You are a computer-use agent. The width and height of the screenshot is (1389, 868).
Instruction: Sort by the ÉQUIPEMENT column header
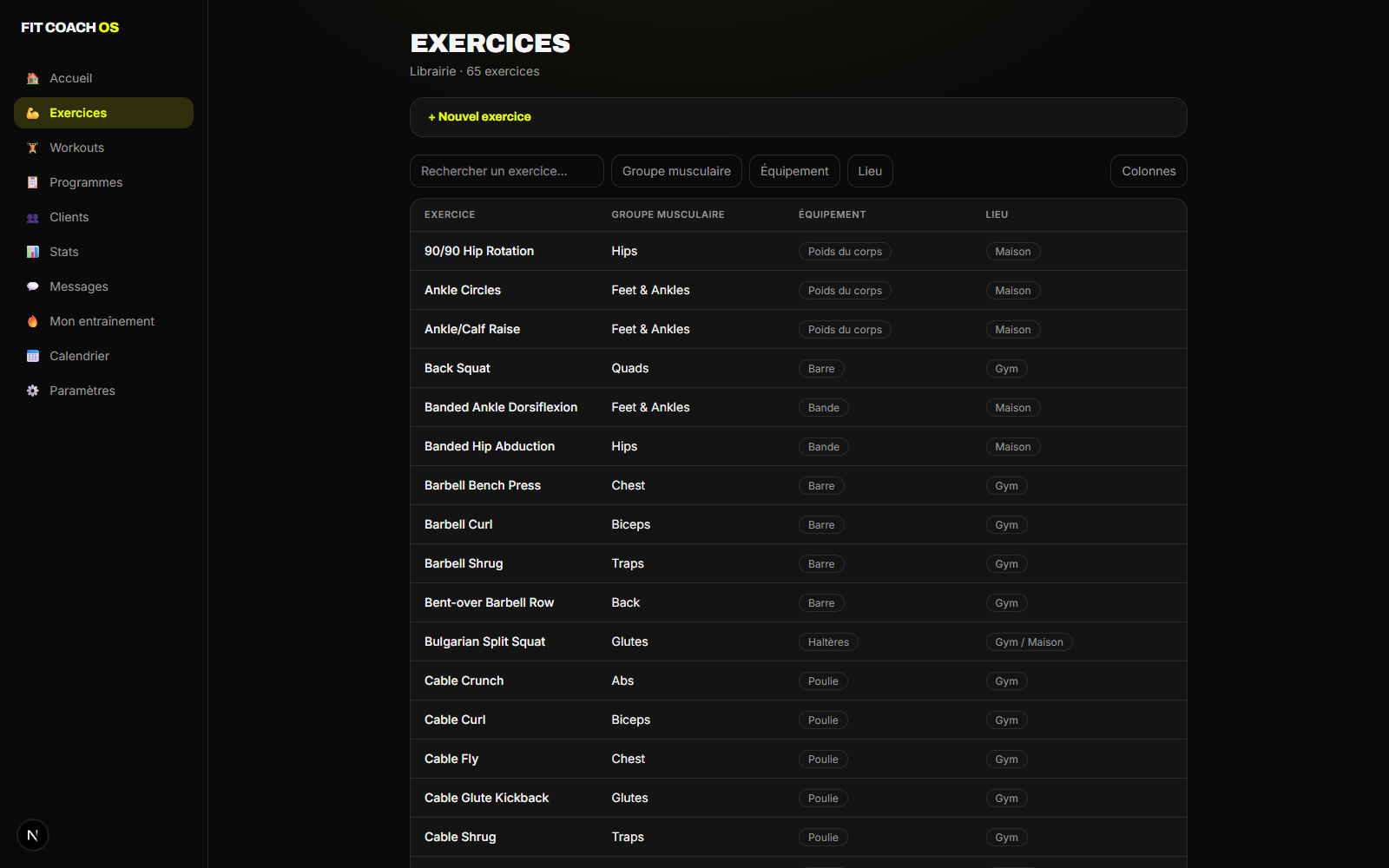832,214
